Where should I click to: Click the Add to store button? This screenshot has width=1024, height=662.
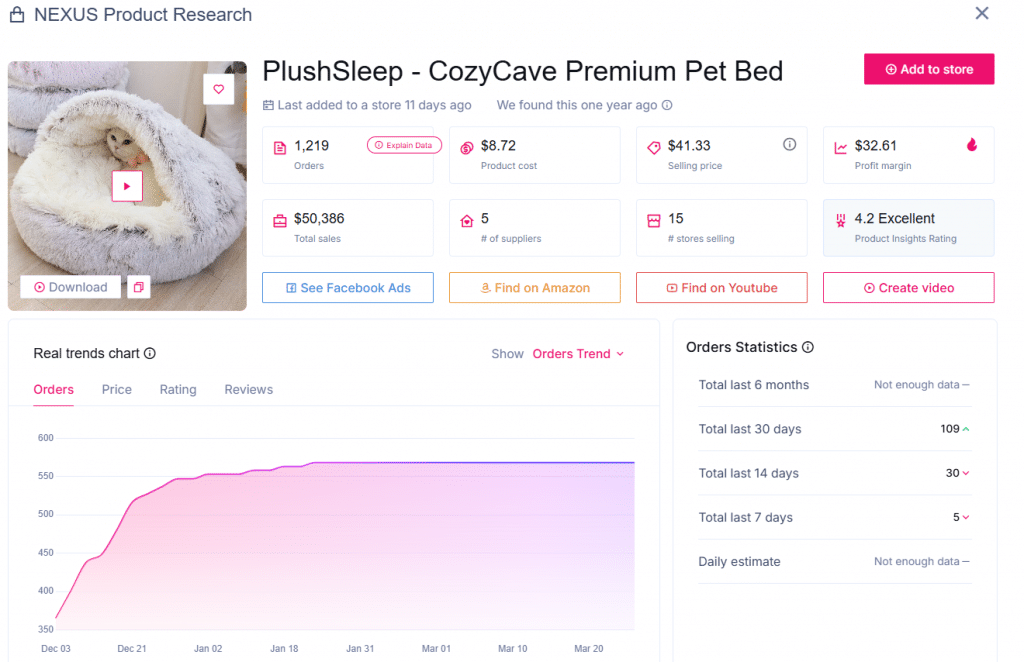point(928,69)
